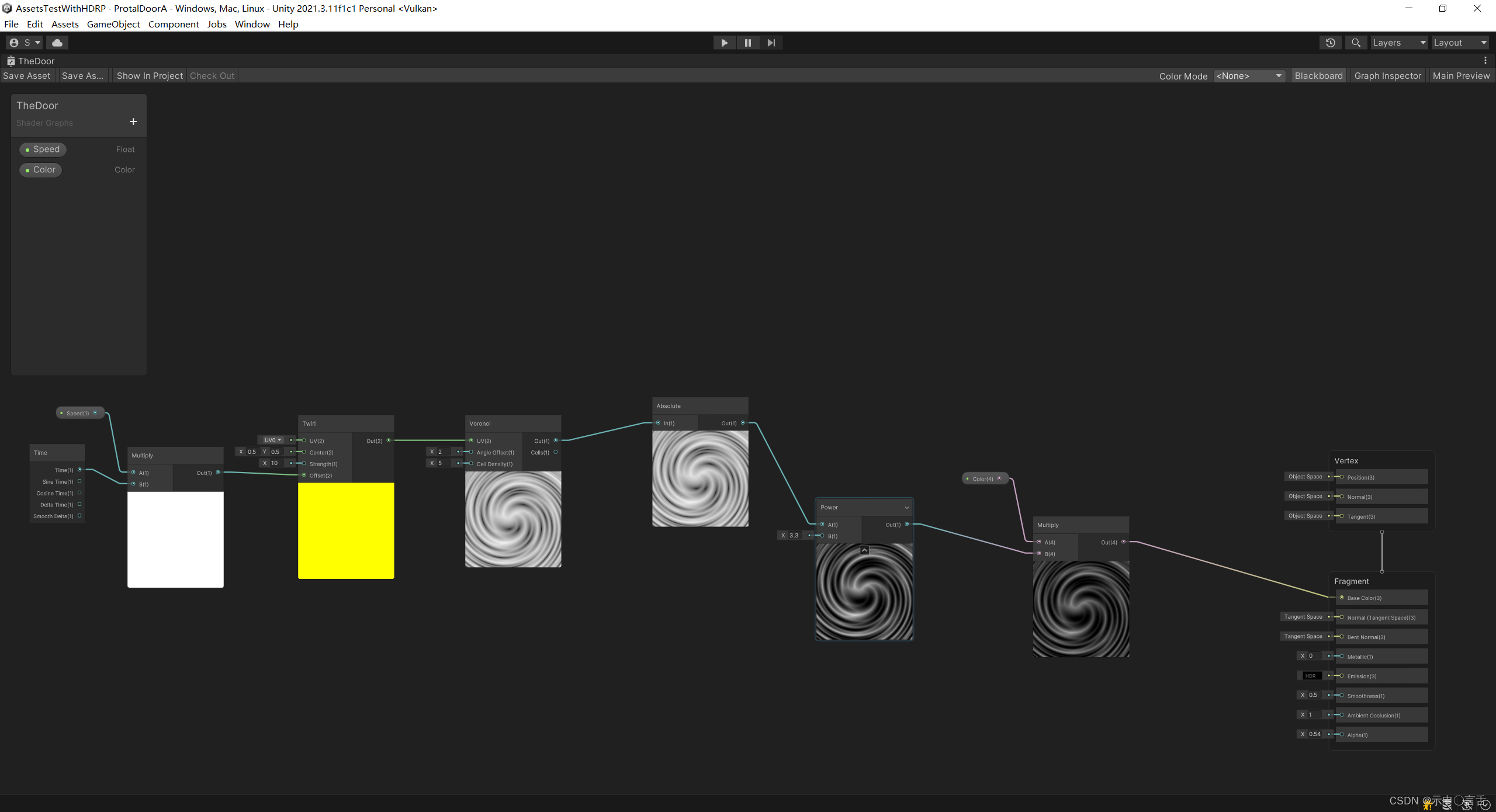
Task: Open the kebab menu on the TheDoor graph
Action: click(x=1486, y=60)
